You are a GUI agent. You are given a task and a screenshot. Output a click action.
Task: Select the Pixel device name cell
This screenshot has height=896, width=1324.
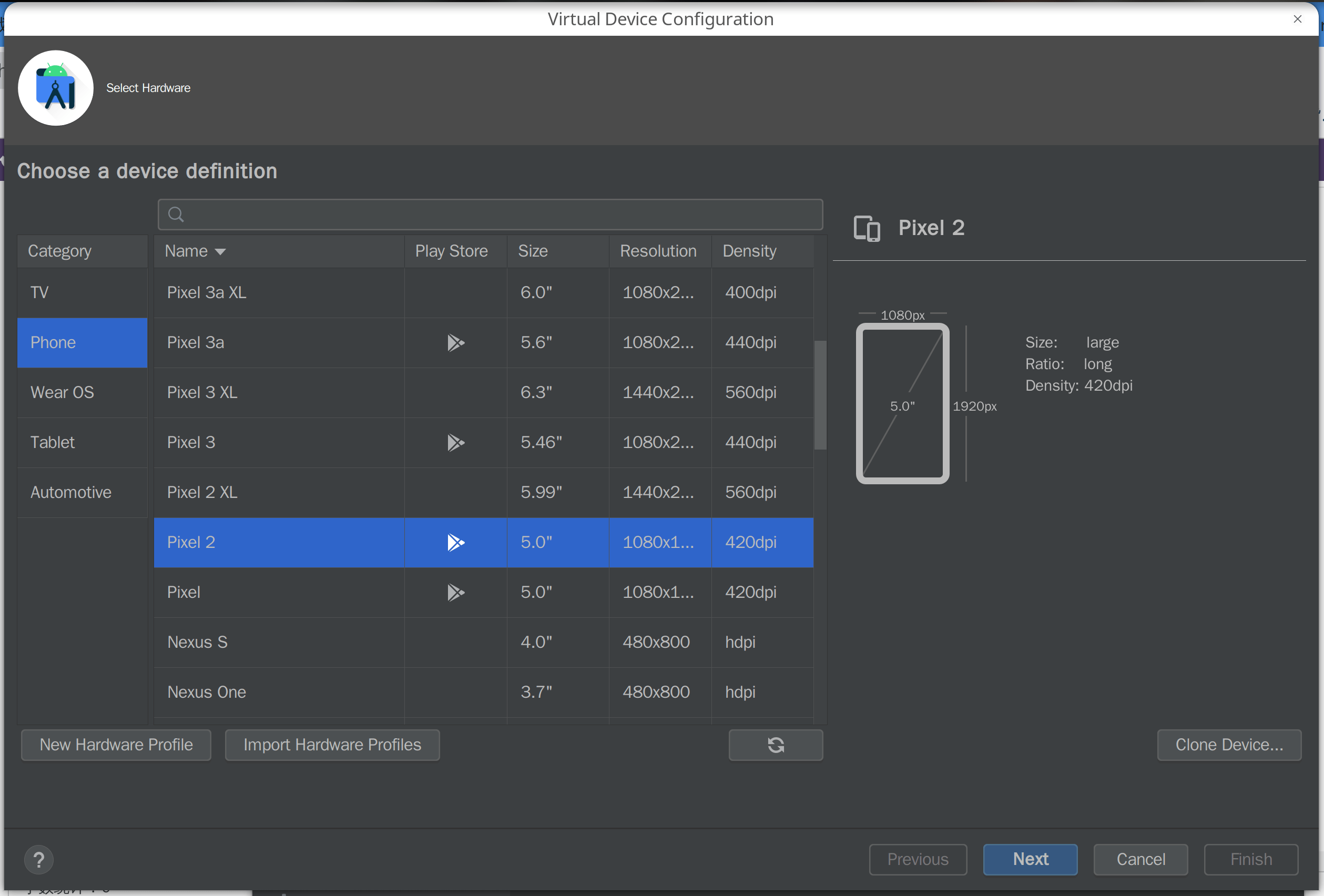click(x=279, y=593)
